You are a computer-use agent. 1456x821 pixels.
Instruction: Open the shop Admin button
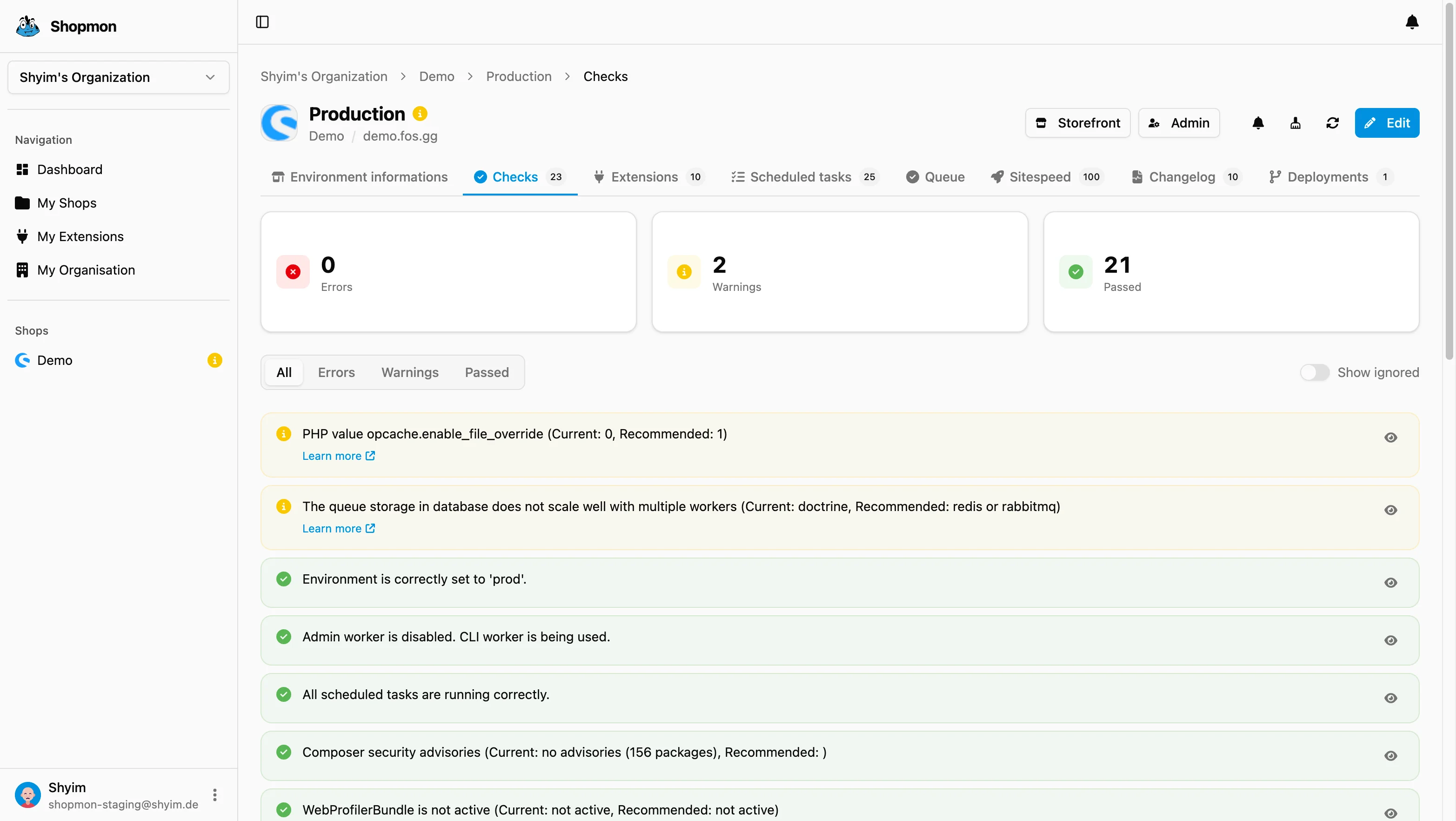1178,123
